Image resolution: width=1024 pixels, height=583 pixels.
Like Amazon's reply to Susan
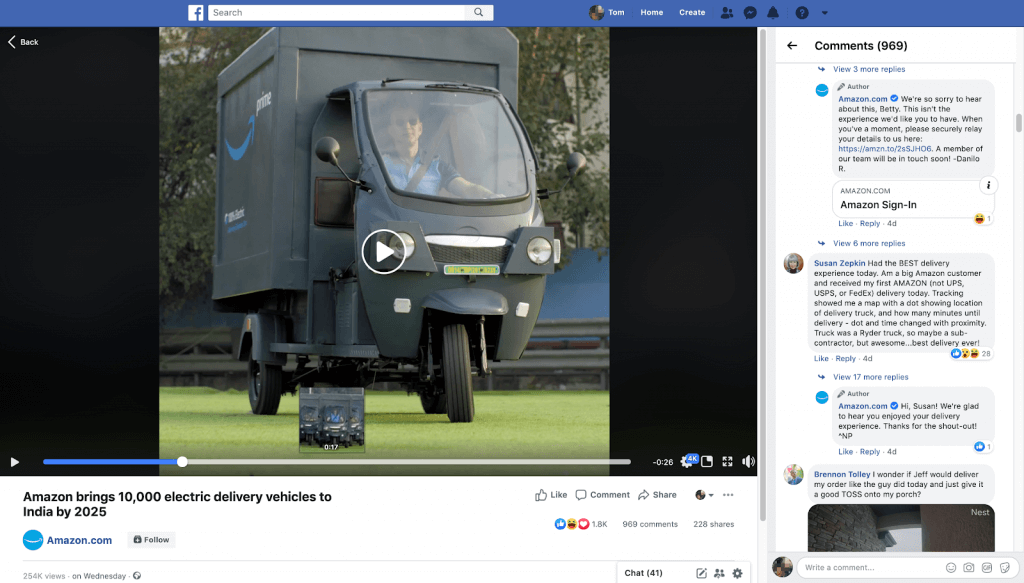coord(846,452)
